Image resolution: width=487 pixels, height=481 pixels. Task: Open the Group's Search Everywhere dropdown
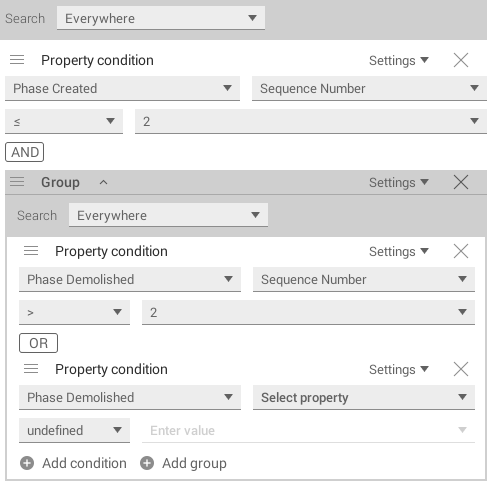(x=168, y=215)
